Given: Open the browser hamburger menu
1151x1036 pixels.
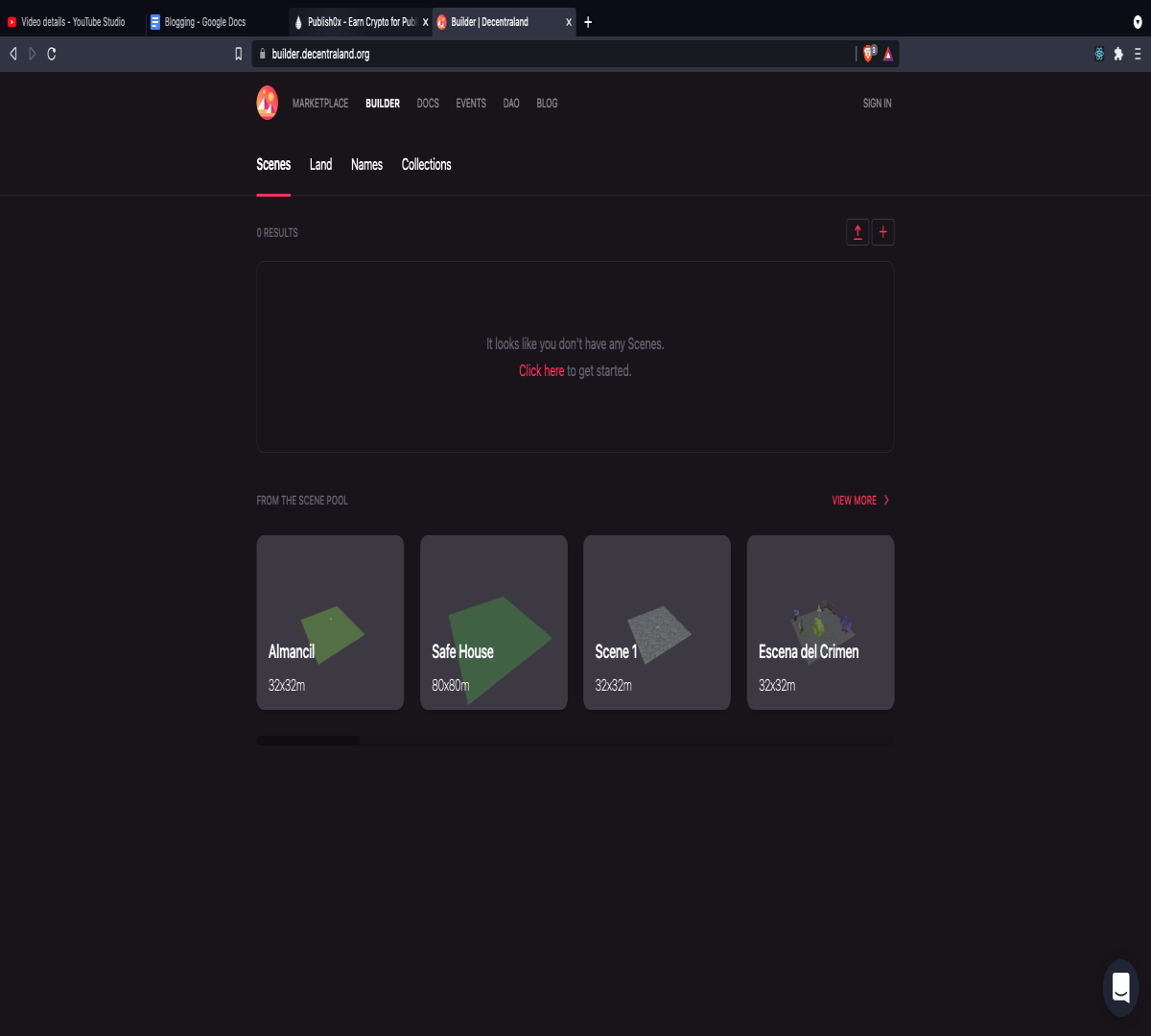Looking at the screenshot, I should tap(1138, 54).
